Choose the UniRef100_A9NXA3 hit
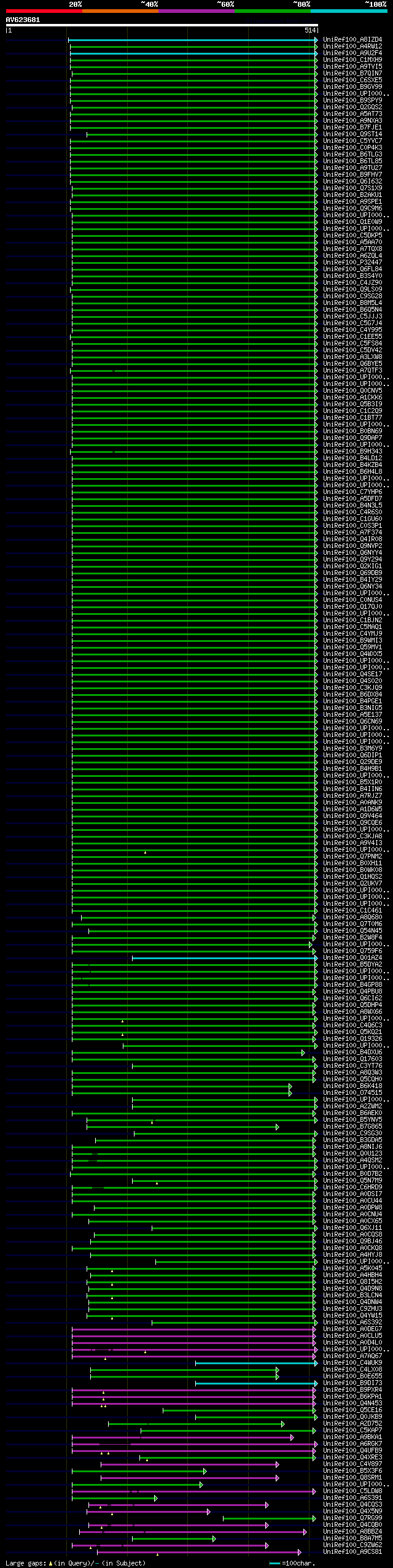Screen dimensions: 393x1568 [x=352, y=121]
